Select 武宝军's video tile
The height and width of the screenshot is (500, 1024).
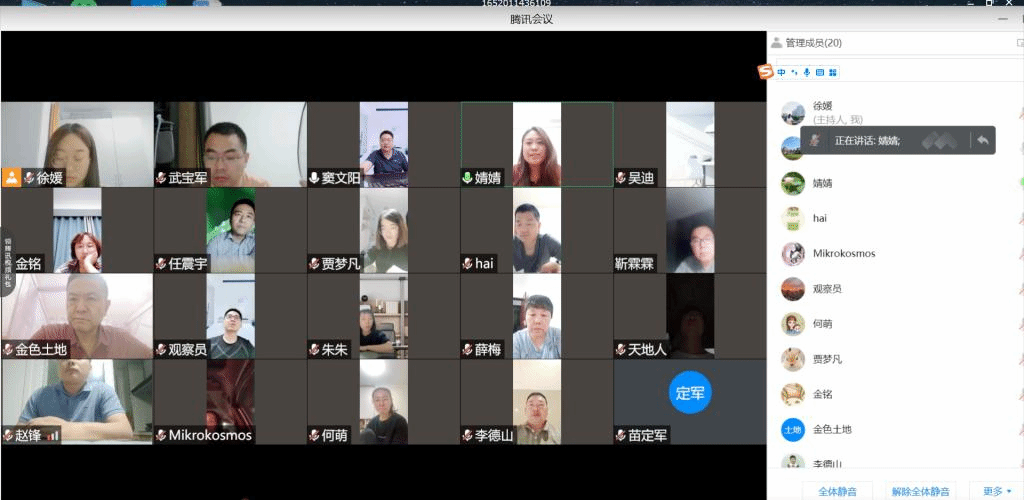231,144
